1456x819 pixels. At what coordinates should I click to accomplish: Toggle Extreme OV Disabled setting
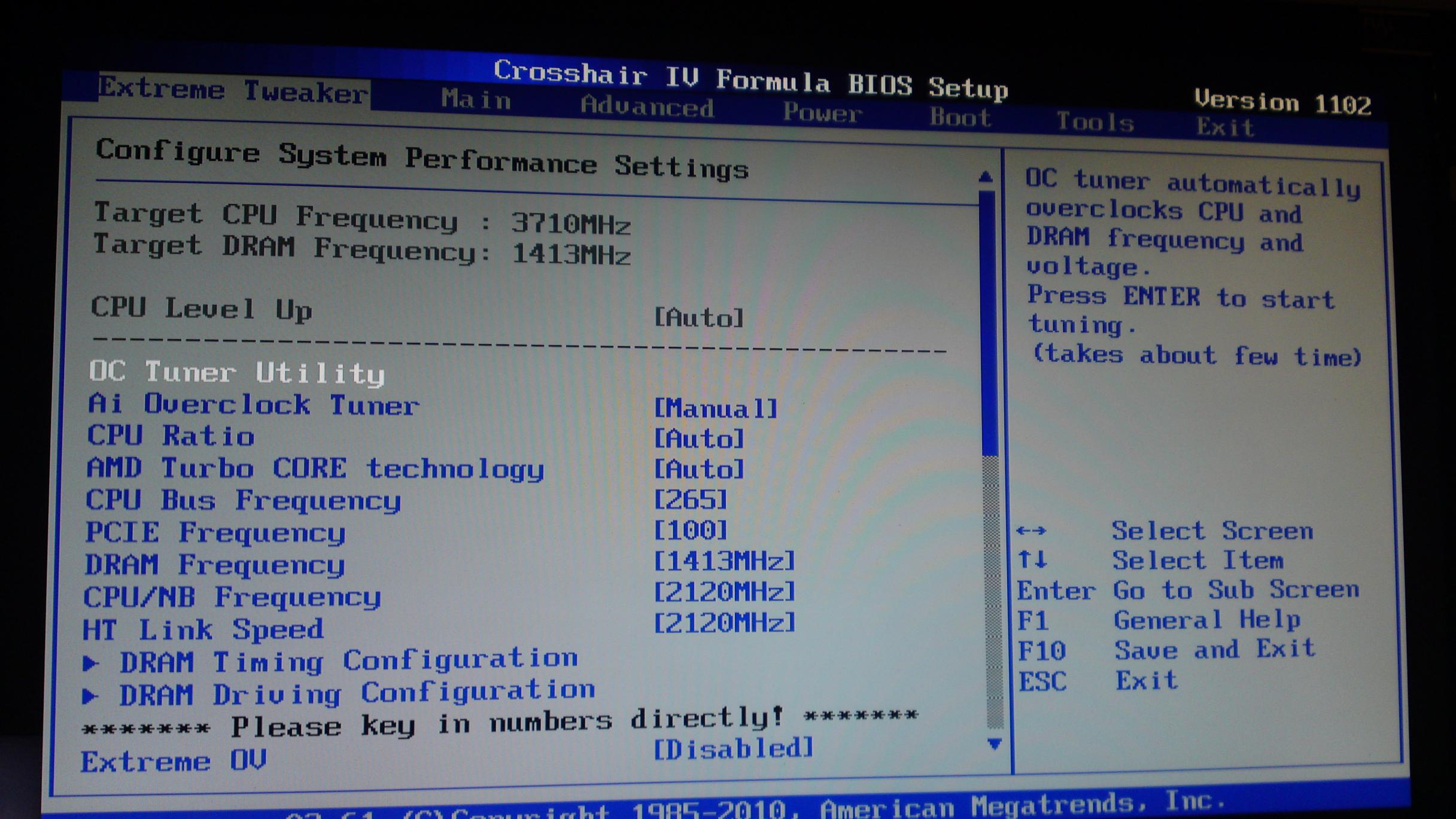click(x=733, y=748)
